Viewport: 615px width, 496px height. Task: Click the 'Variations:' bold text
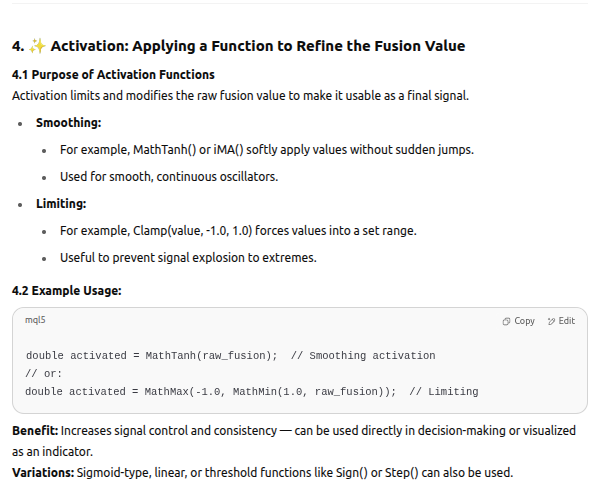(x=43, y=472)
